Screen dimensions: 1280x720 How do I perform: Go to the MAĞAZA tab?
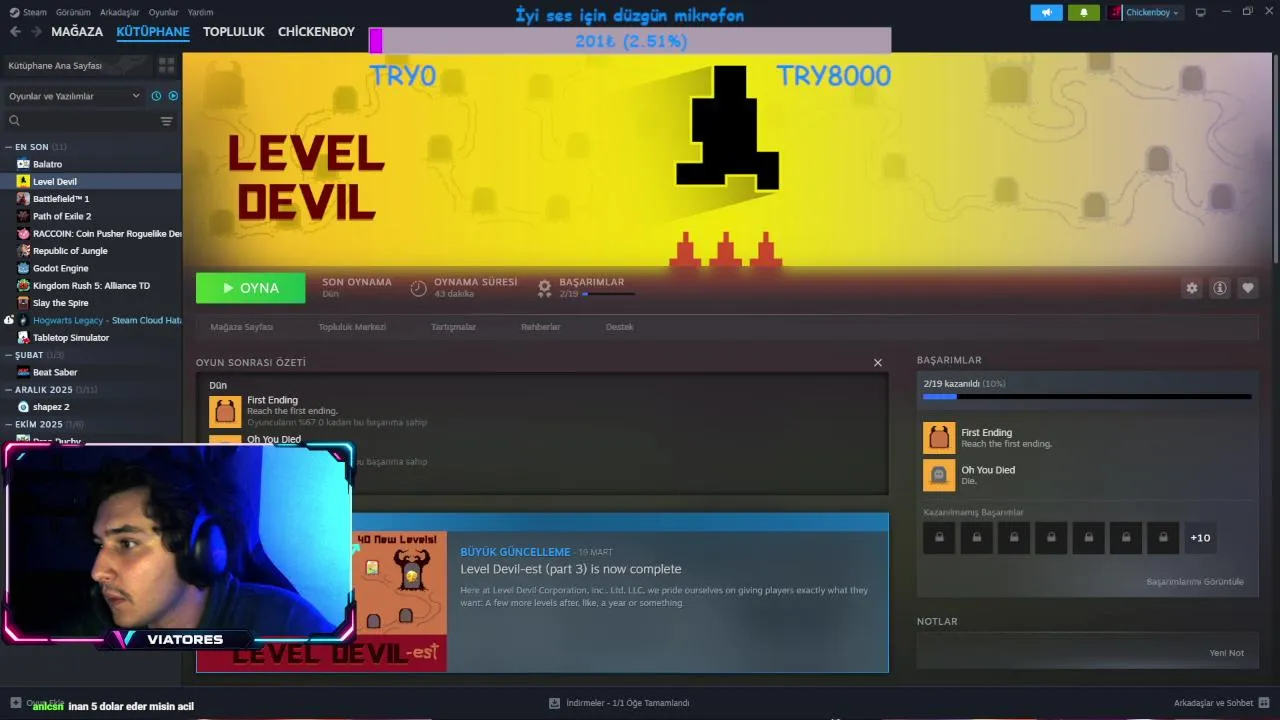pos(77,32)
